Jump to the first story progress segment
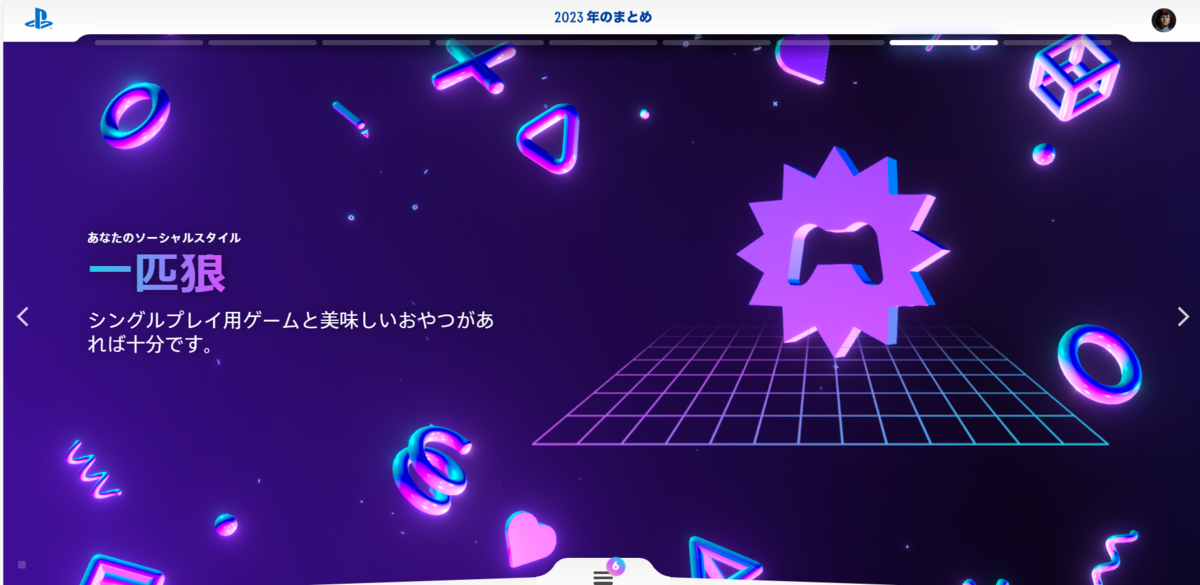 coord(149,43)
